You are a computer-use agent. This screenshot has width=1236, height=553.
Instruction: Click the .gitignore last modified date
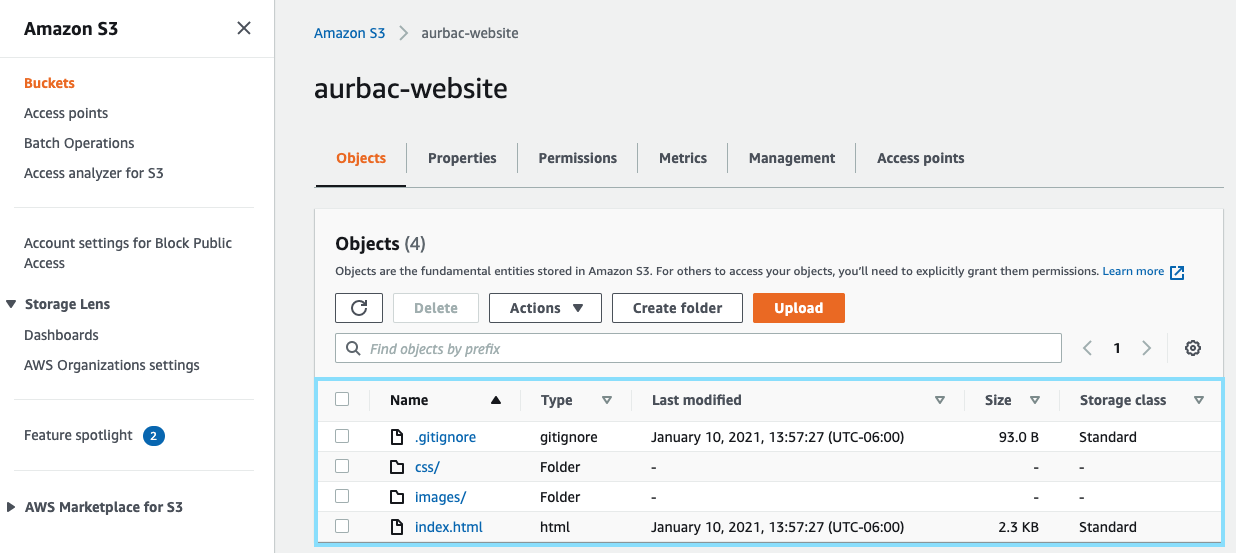point(778,437)
